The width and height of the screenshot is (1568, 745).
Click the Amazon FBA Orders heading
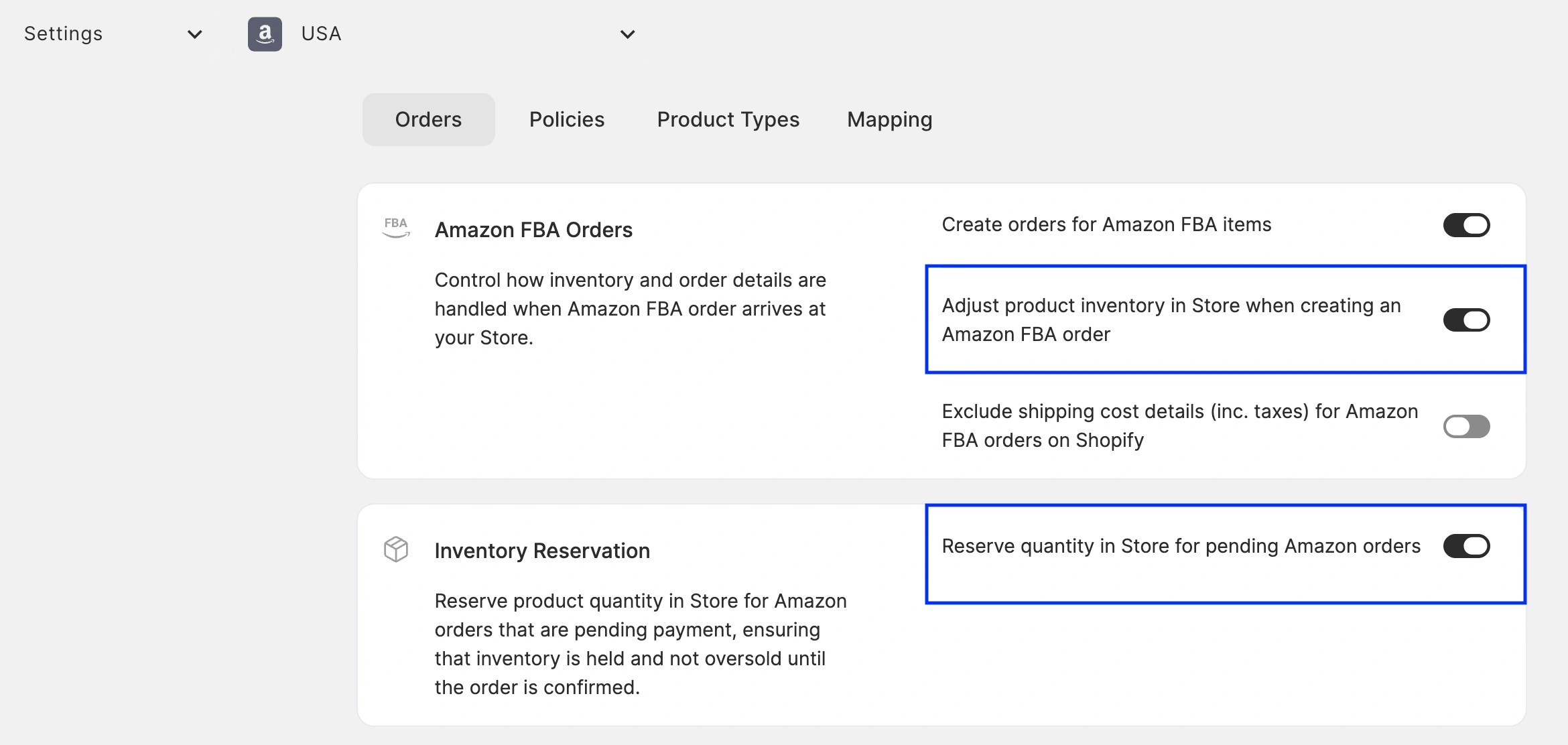tap(533, 230)
